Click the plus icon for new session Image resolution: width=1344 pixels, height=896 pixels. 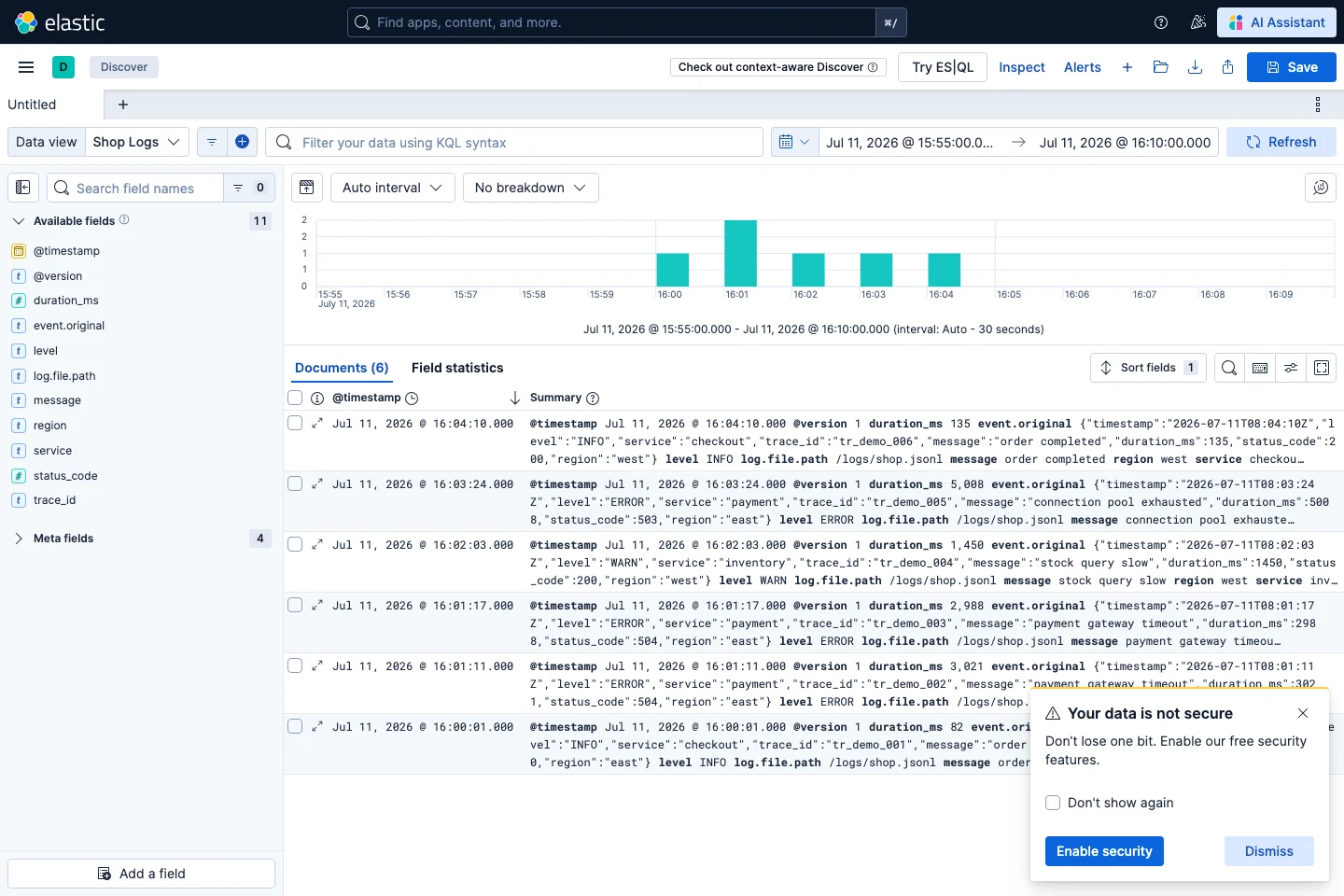tap(1127, 67)
